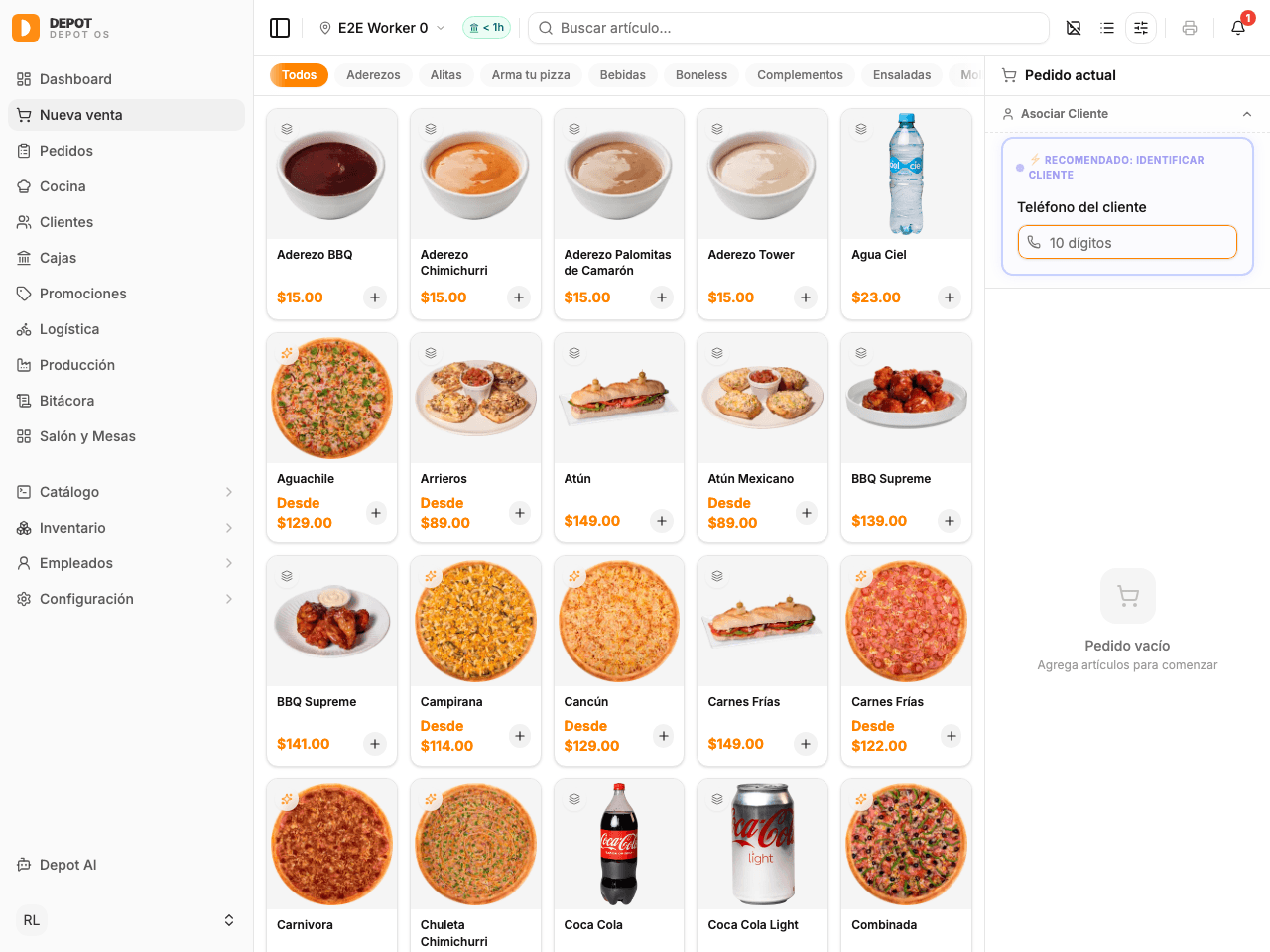Viewport: 1270px width, 952px height.
Task: Add Aderezo BBQ with plus button
Action: (375, 297)
